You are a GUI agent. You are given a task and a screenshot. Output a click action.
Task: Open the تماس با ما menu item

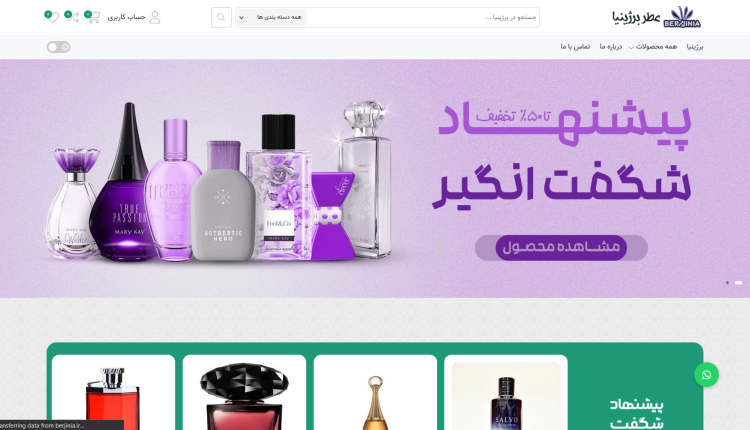click(575, 47)
